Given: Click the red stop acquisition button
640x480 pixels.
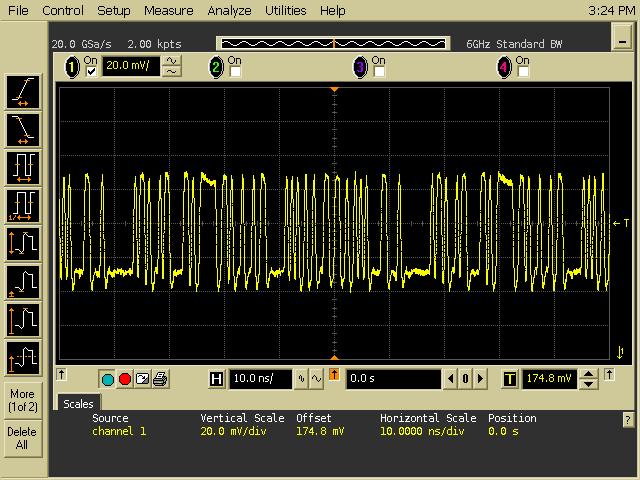Looking at the screenshot, I should click(125, 379).
